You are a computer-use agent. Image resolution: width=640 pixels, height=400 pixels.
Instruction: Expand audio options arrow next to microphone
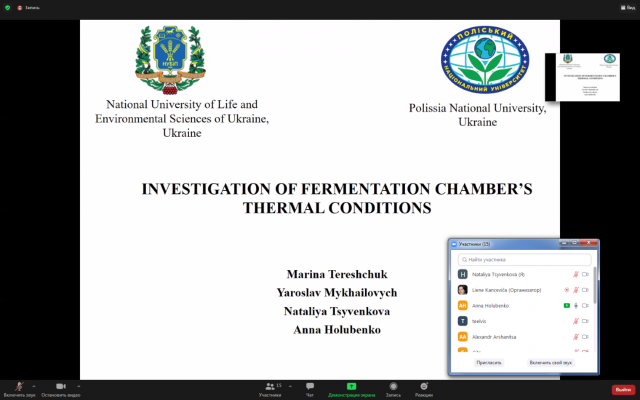coord(33,386)
